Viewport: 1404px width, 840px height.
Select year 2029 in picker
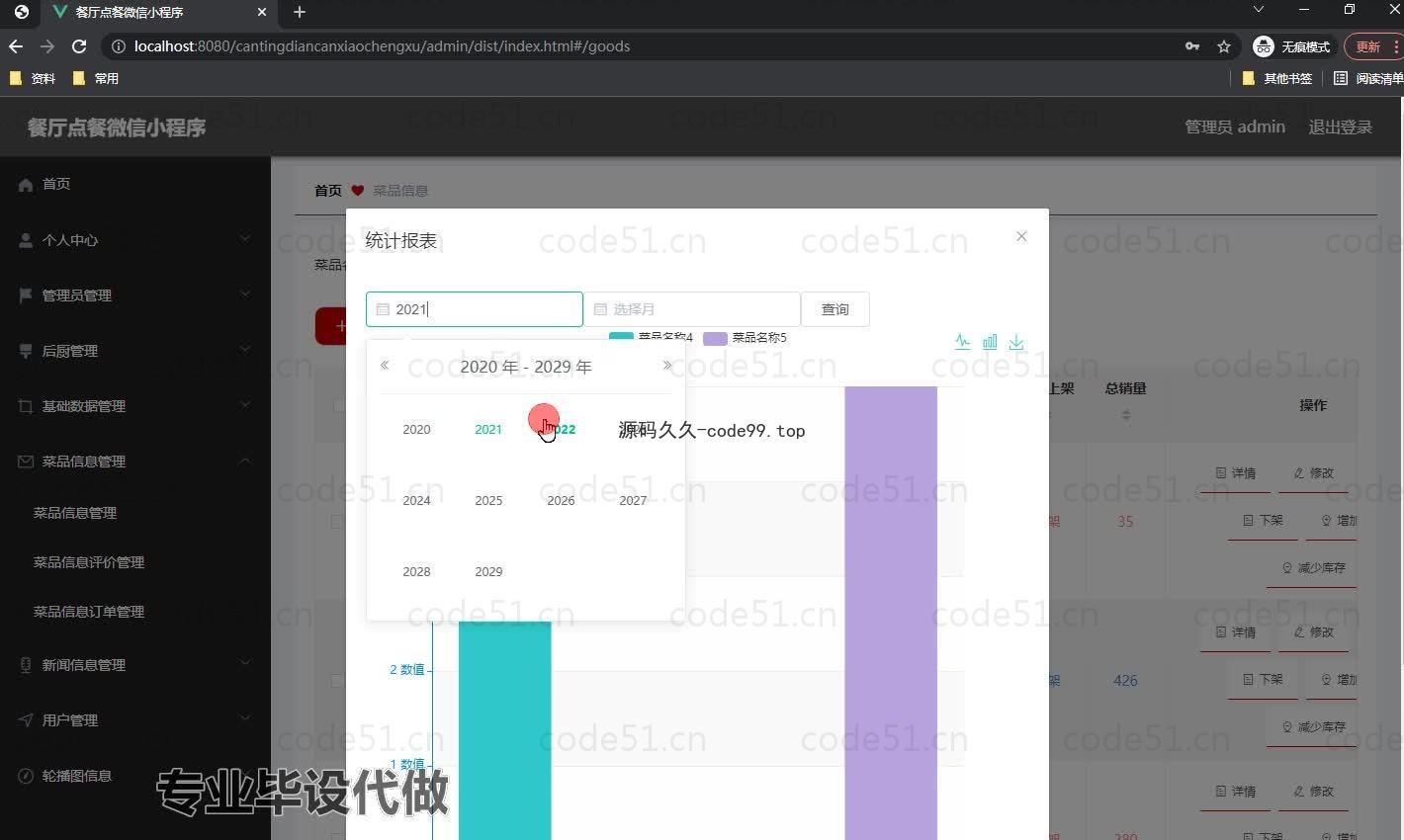coord(488,571)
